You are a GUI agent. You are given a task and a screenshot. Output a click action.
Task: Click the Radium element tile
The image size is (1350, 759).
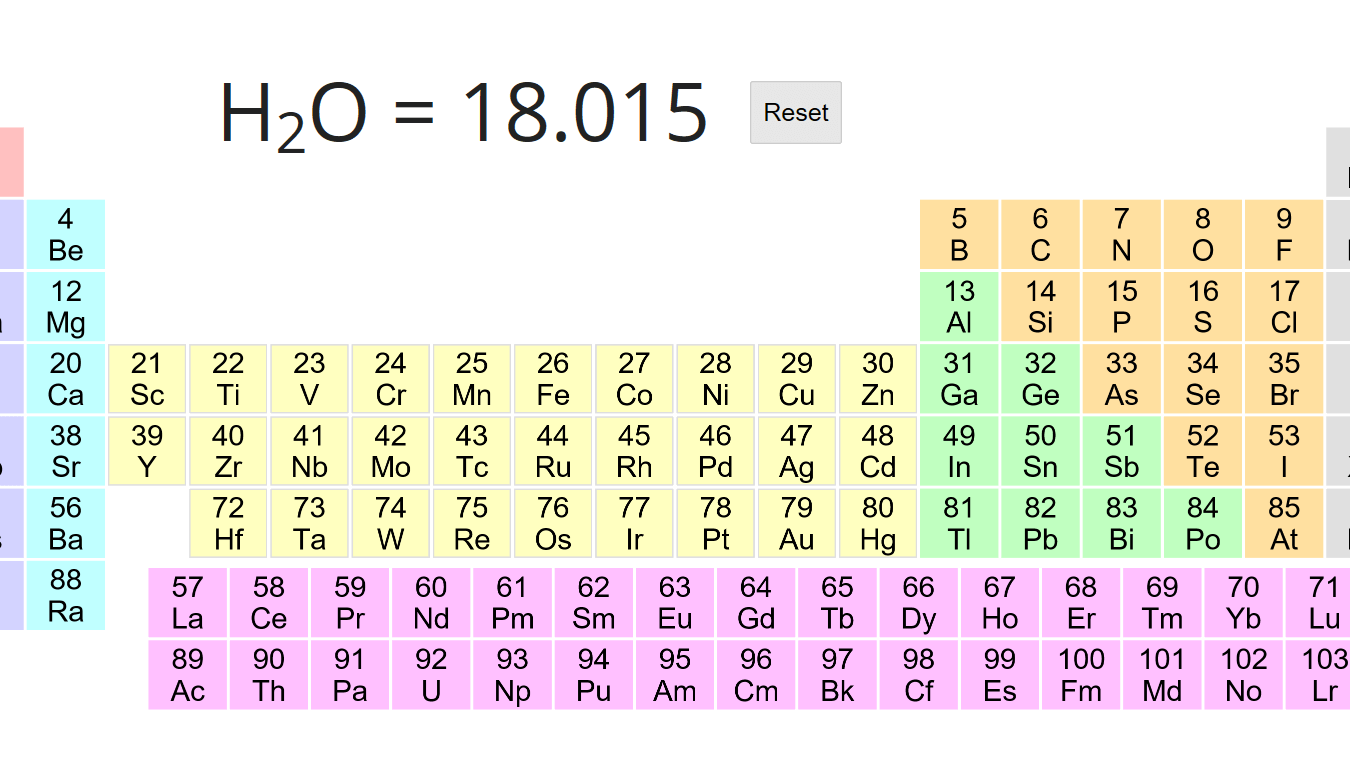click(x=66, y=595)
